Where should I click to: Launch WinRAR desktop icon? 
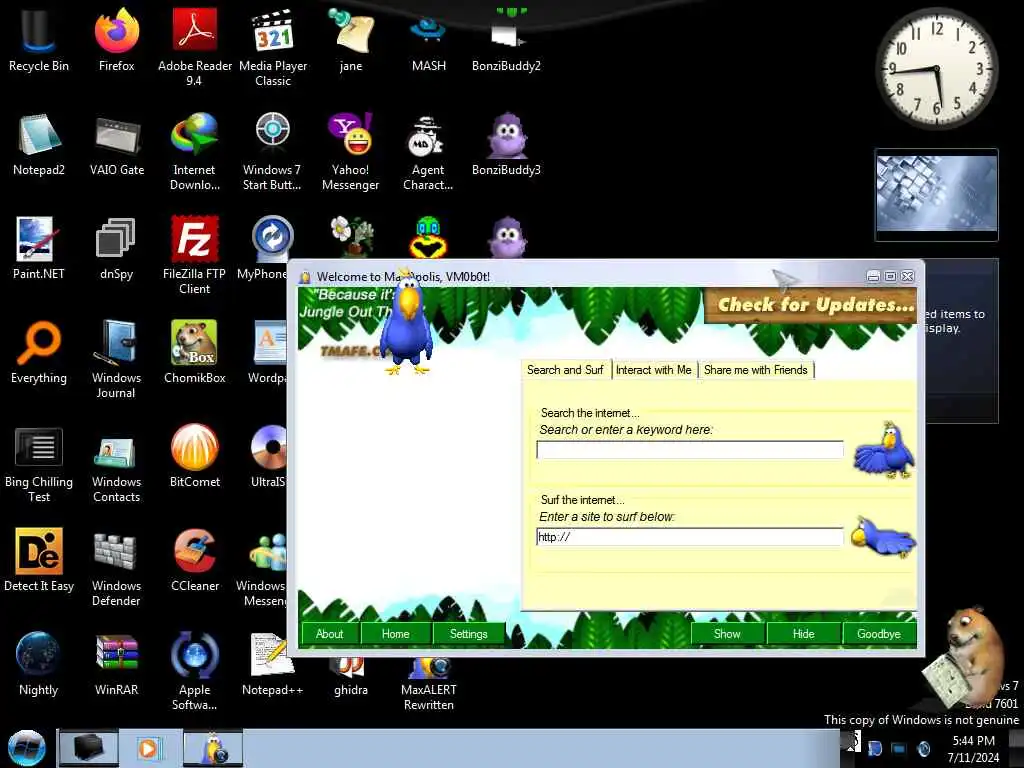pyautogui.click(x=116, y=664)
